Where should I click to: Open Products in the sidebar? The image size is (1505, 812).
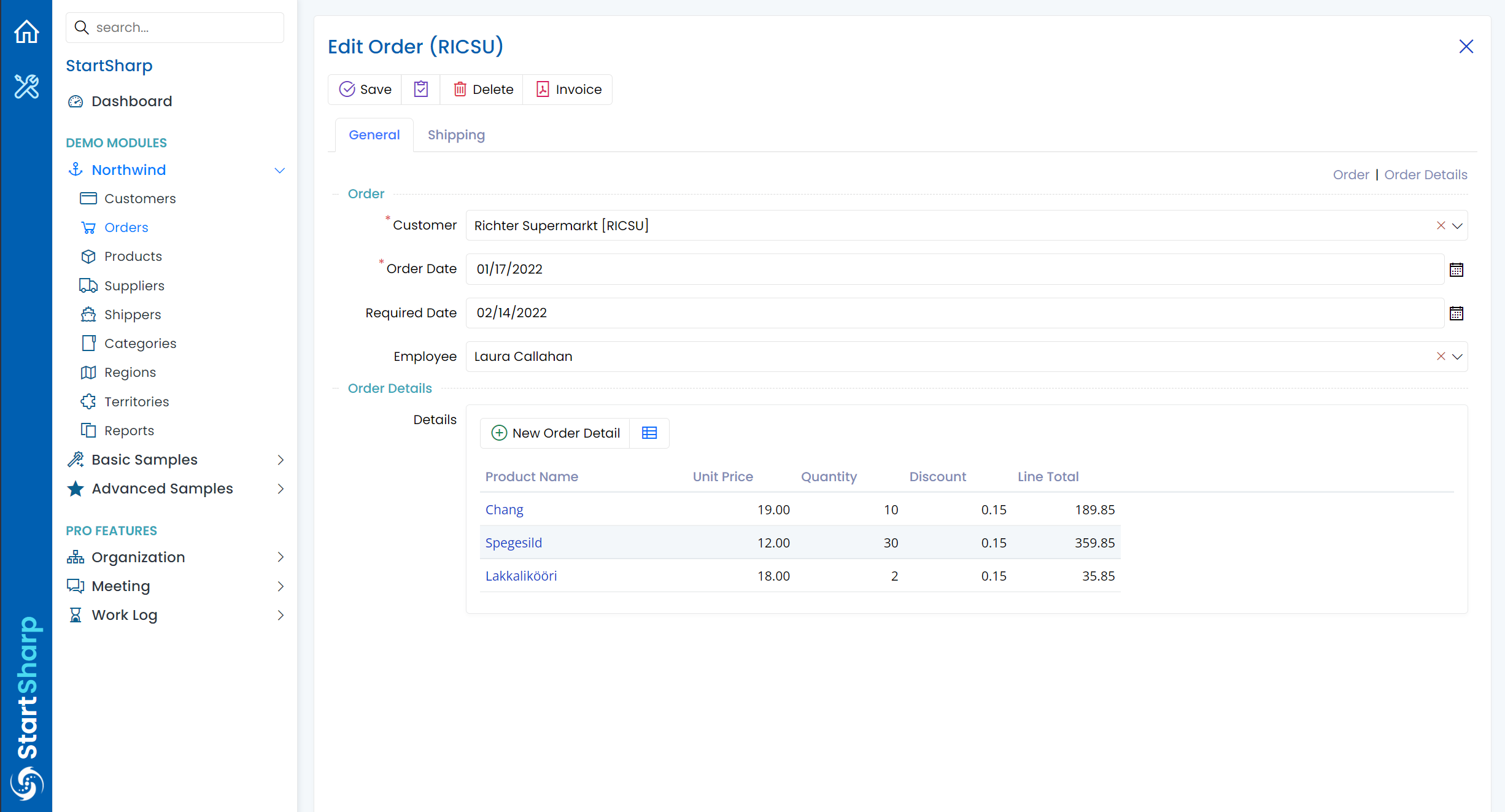pyautogui.click(x=133, y=257)
